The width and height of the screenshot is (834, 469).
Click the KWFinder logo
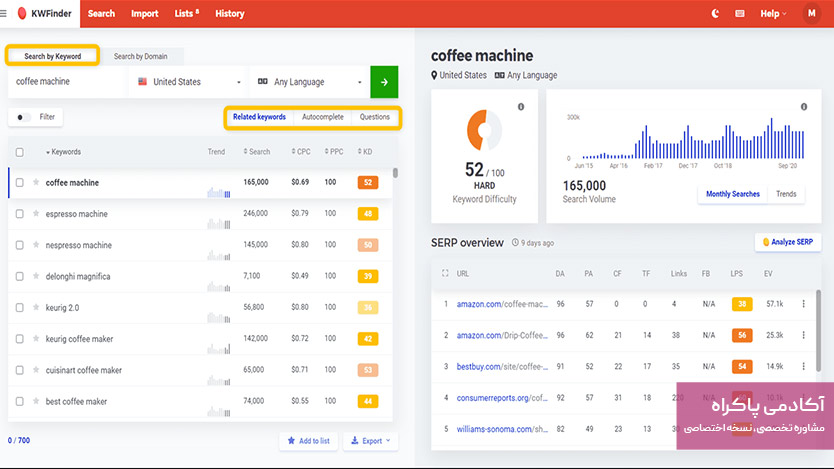44,13
